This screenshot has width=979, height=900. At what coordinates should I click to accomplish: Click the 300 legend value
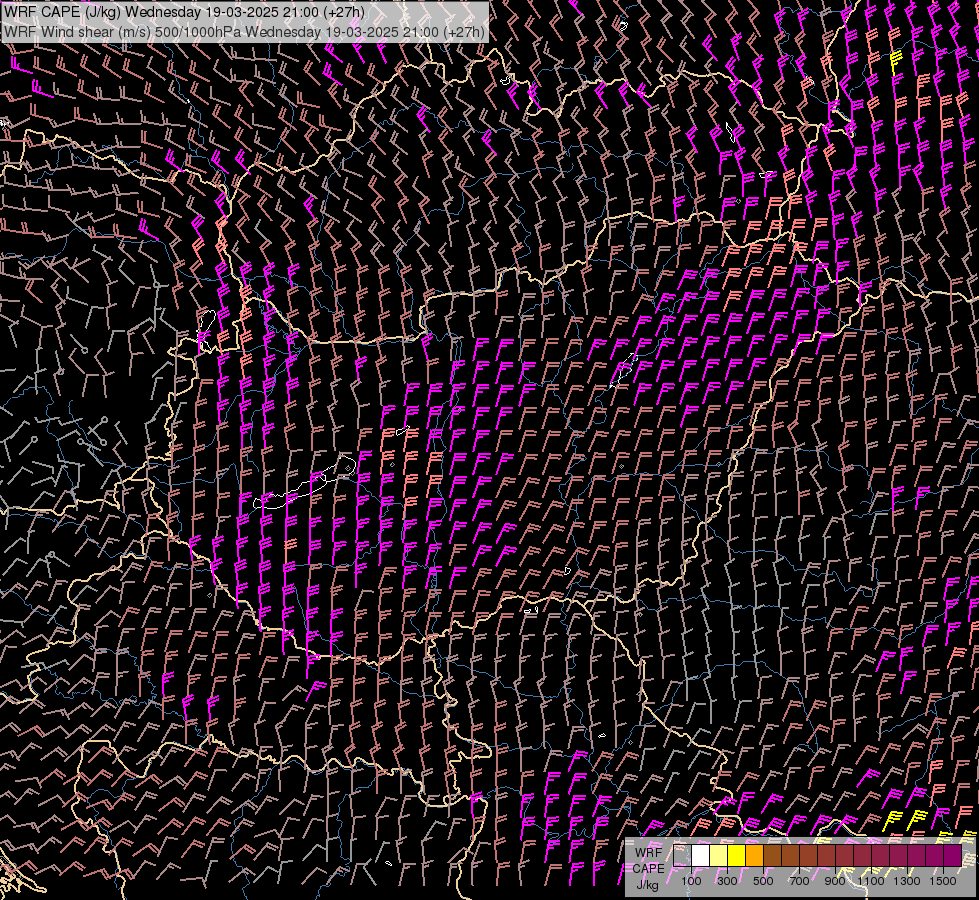(x=727, y=881)
